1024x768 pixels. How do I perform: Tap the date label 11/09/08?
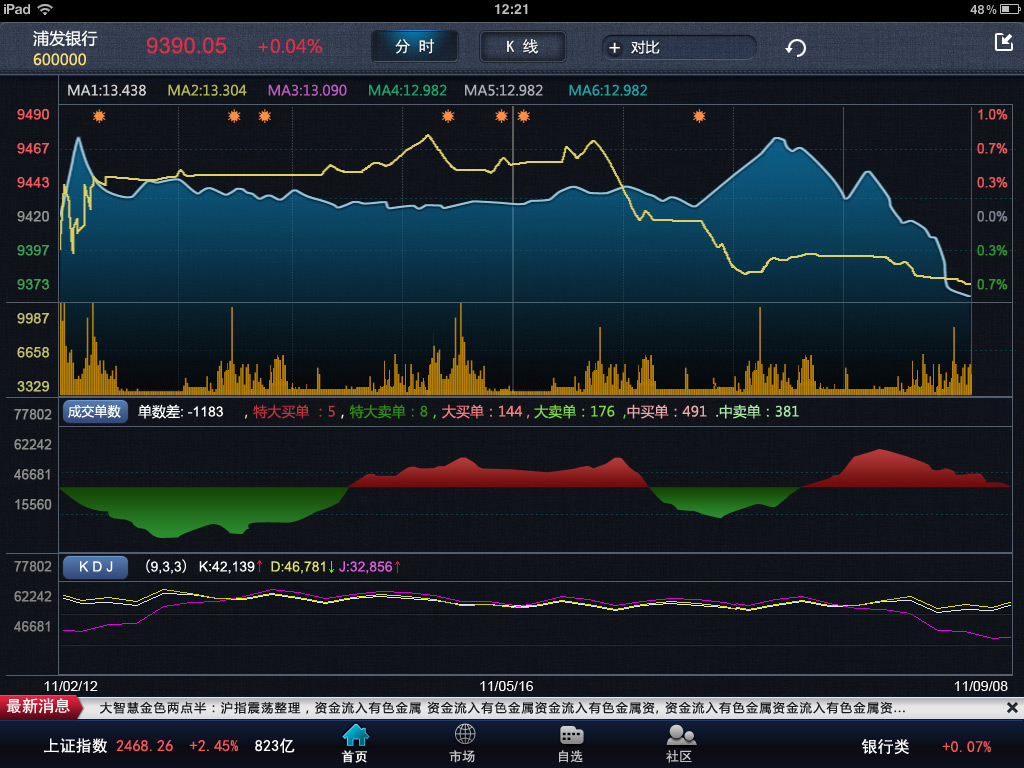coord(981,686)
